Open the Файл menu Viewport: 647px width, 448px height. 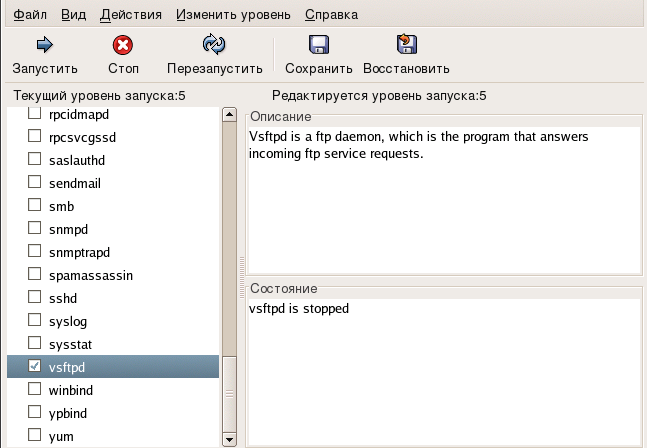tap(30, 15)
